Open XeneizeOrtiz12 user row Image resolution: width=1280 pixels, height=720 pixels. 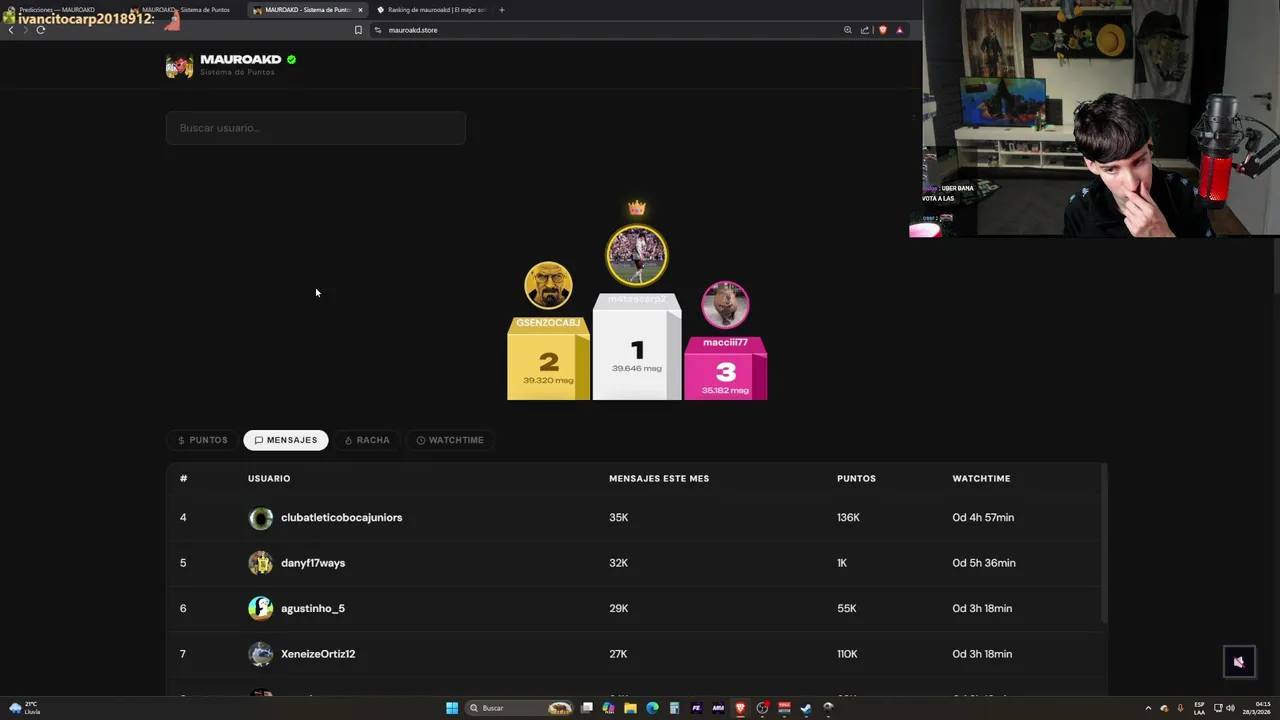[x=636, y=654]
